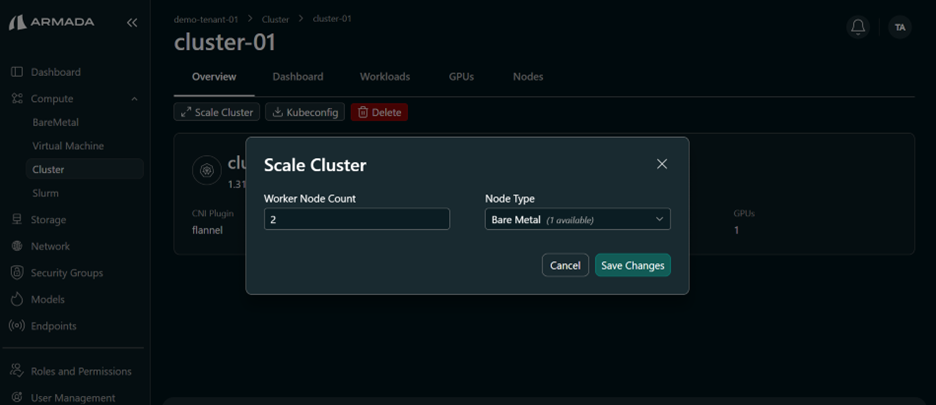Open the Workloads tab
Viewport: 936px width, 405px height.
[385, 76]
